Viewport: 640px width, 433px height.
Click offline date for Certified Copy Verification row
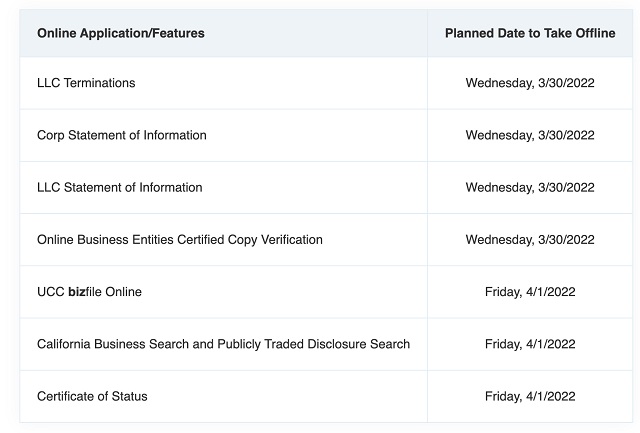[530, 240]
